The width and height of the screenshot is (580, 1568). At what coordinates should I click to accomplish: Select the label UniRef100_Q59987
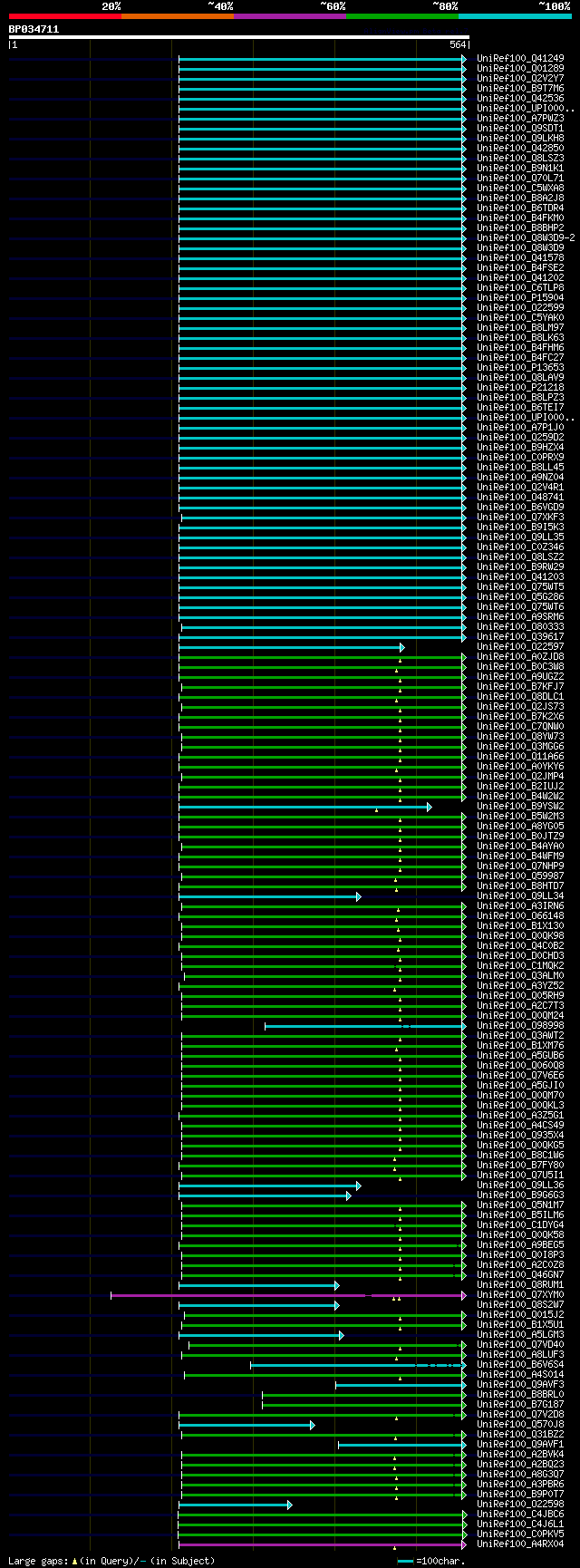click(x=520, y=876)
